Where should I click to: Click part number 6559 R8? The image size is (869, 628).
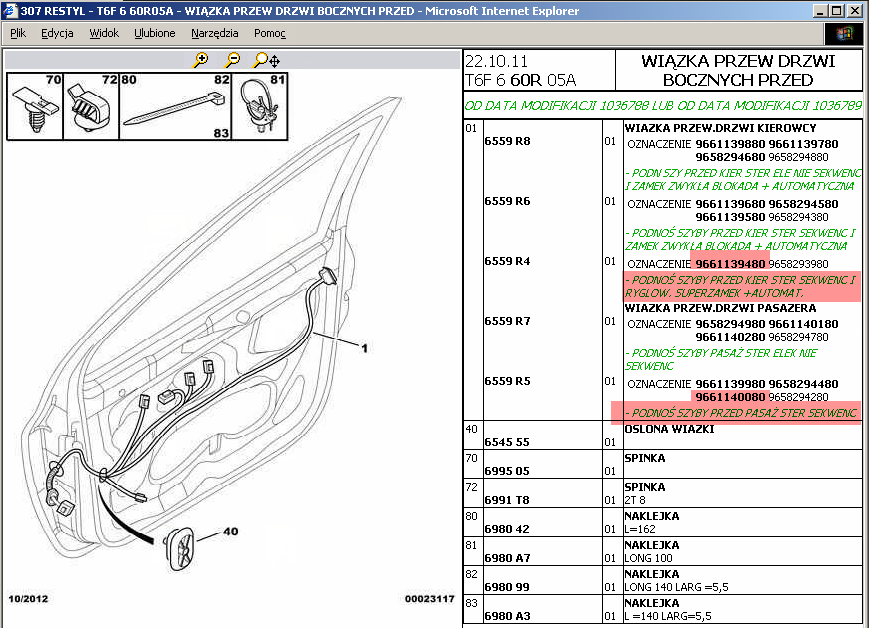(x=507, y=141)
